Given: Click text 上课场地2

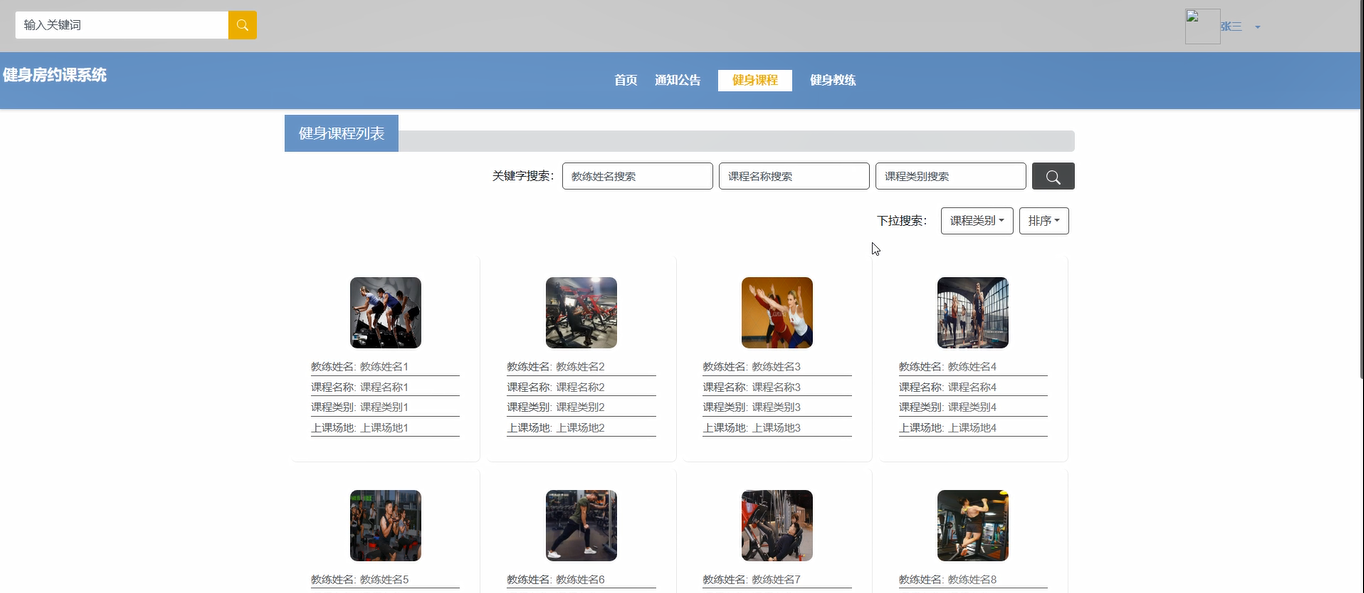Looking at the screenshot, I should coord(580,428).
